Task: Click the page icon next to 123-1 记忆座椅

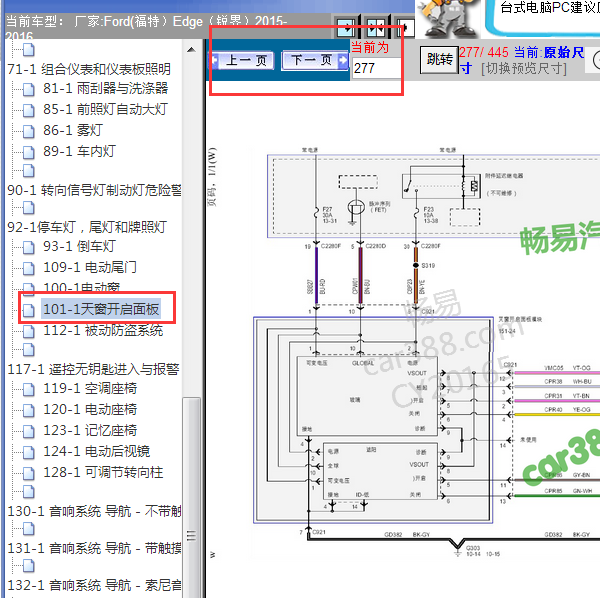Action: click(x=28, y=432)
